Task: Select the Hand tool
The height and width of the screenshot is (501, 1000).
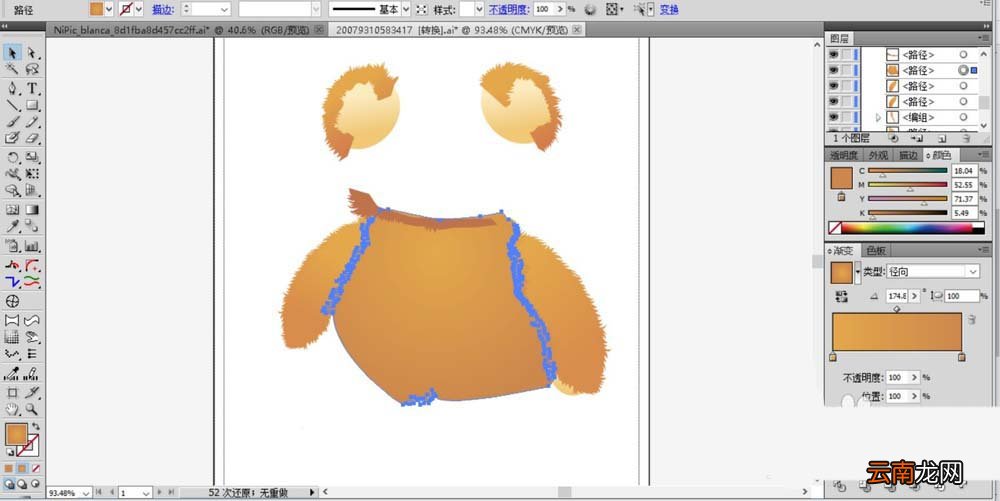Action: pos(12,409)
